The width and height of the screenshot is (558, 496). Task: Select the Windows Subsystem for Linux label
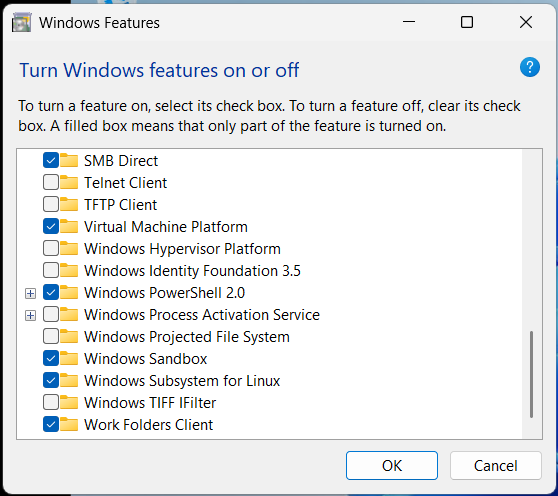pos(182,380)
